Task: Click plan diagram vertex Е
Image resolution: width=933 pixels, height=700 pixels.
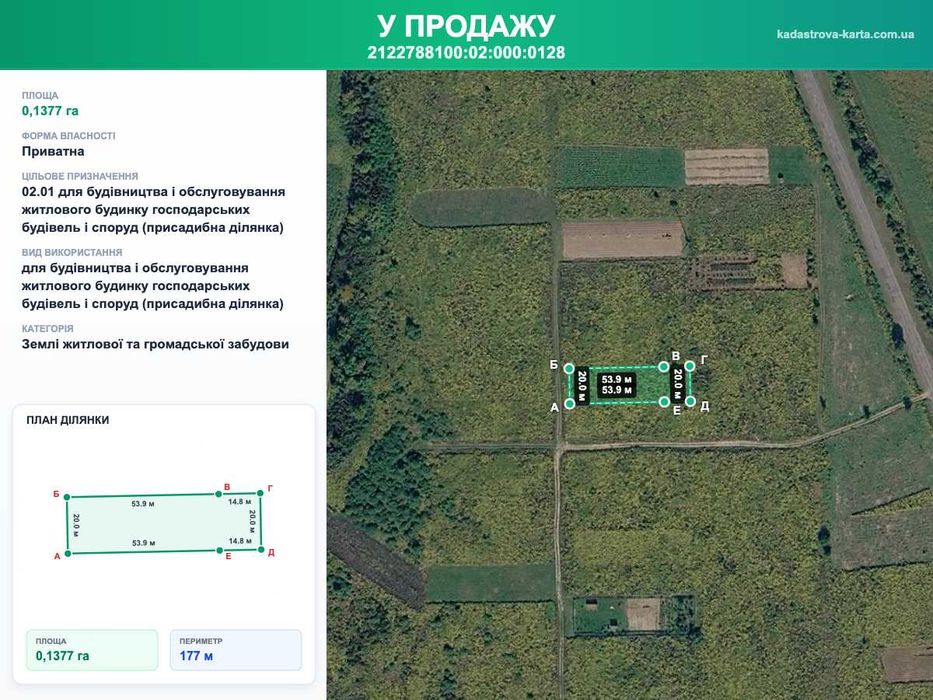Action: tap(220, 551)
